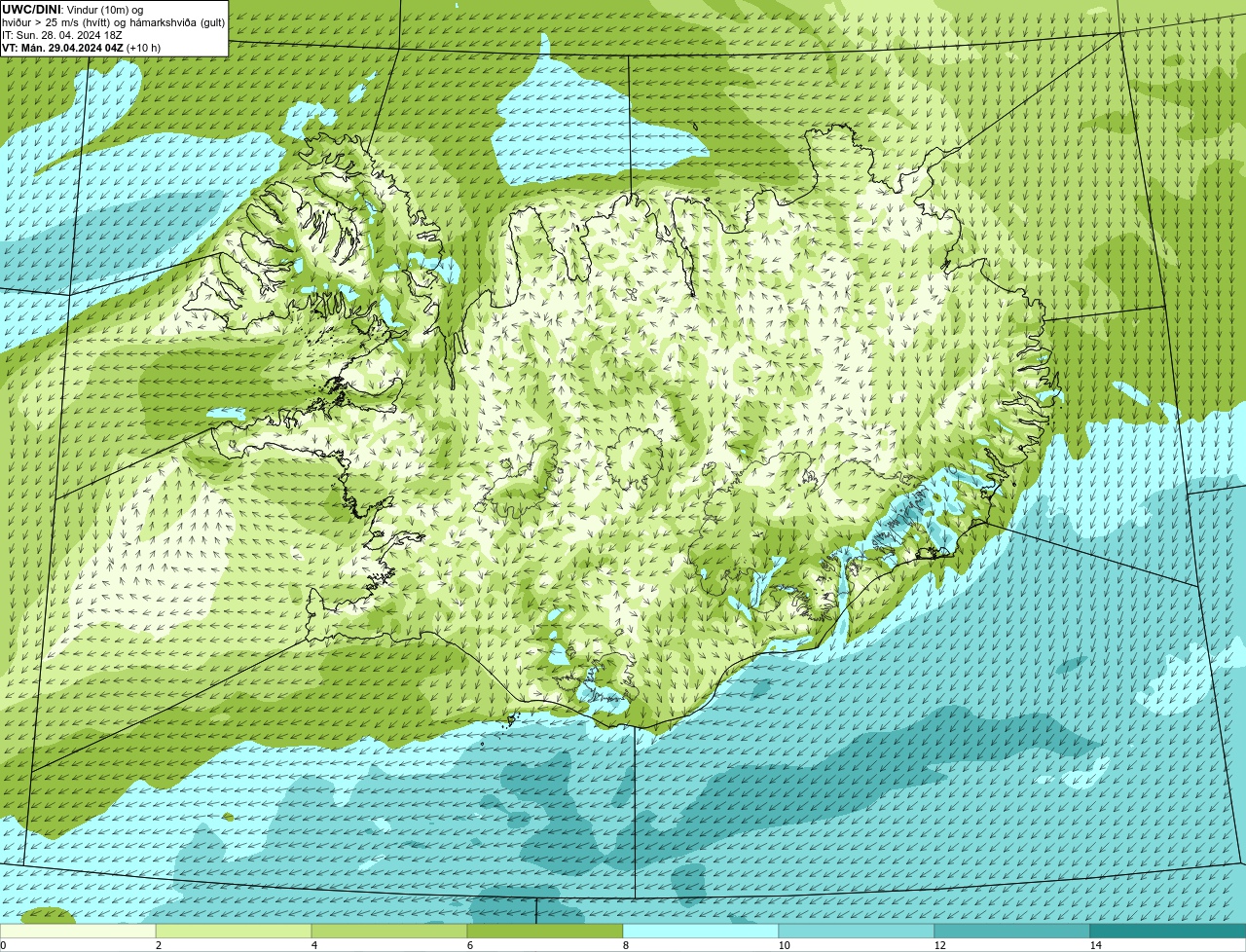1246x952 pixels.
Task: Click the 10–12 m/s turquoise legend segment
Action: click(857, 931)
